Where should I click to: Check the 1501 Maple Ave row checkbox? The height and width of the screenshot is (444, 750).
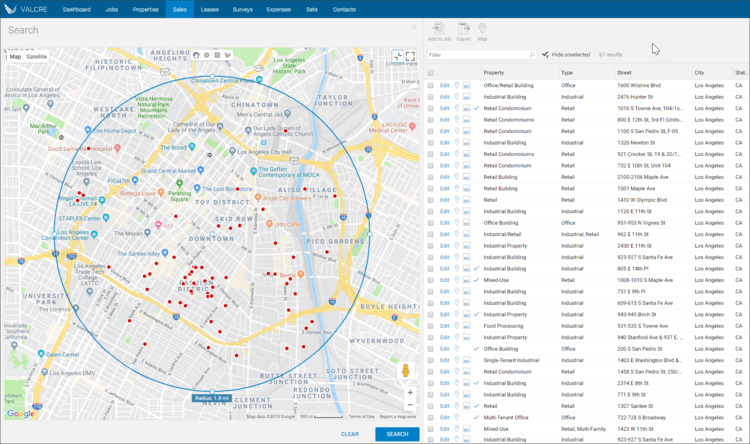(430, 189)
